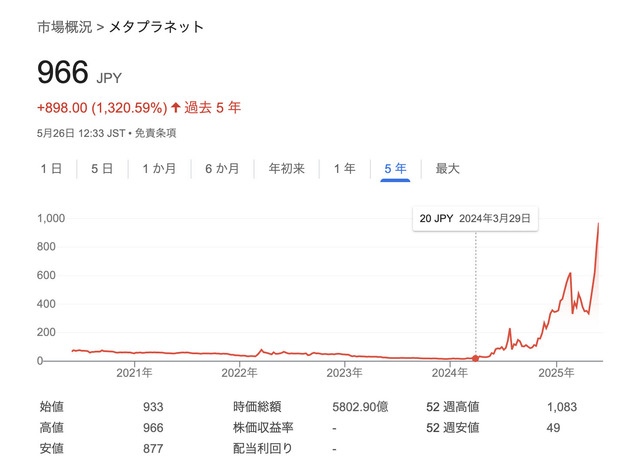Screen dimensions: 640x472
Task: Click the 過去 5 年 label
Action: [x=213, y=108]
